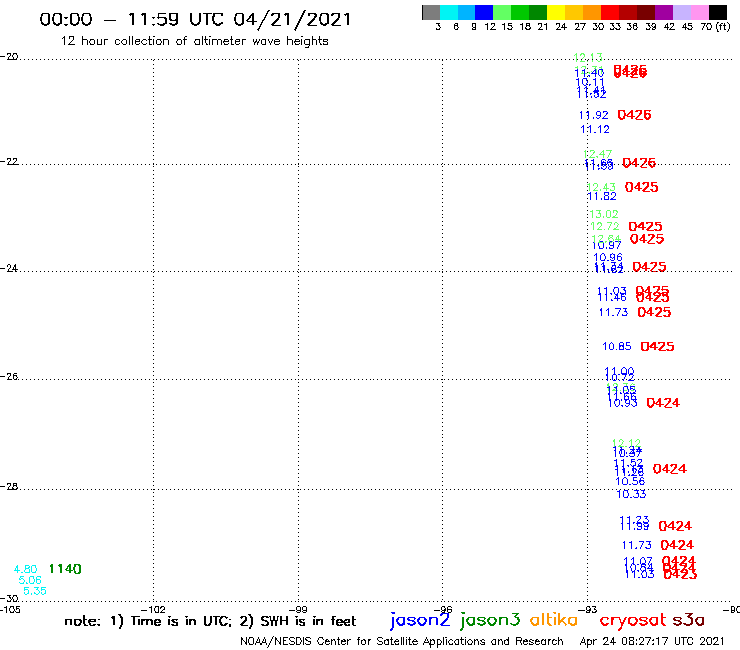Screen dimensions: 740x650
Task: Pick the lavender swatch in the legend bar
Action: tap(682, 12)
